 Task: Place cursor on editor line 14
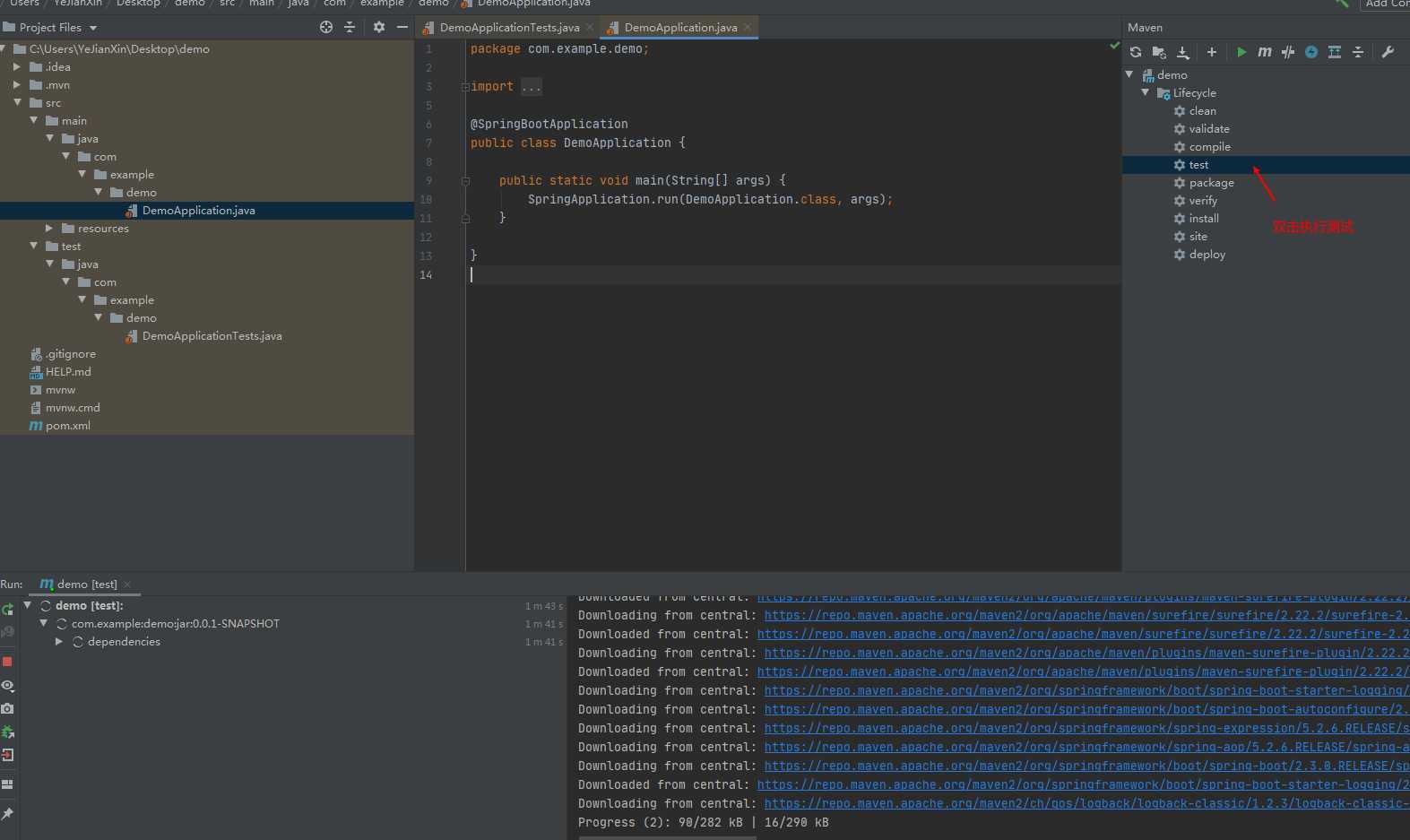pyautogui.click(x=793, y=275)
